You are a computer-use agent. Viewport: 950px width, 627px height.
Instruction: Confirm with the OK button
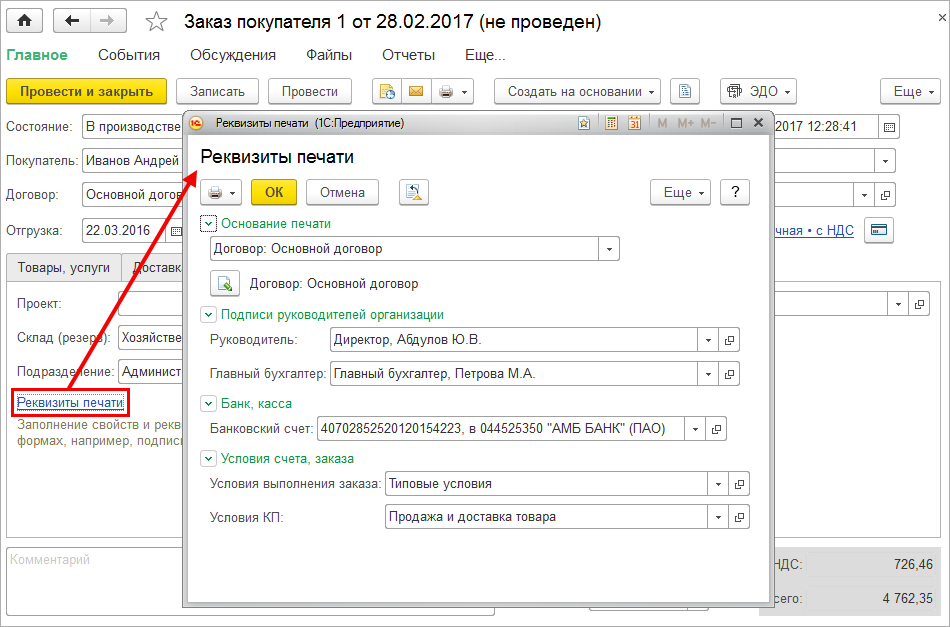coord(274,193)
